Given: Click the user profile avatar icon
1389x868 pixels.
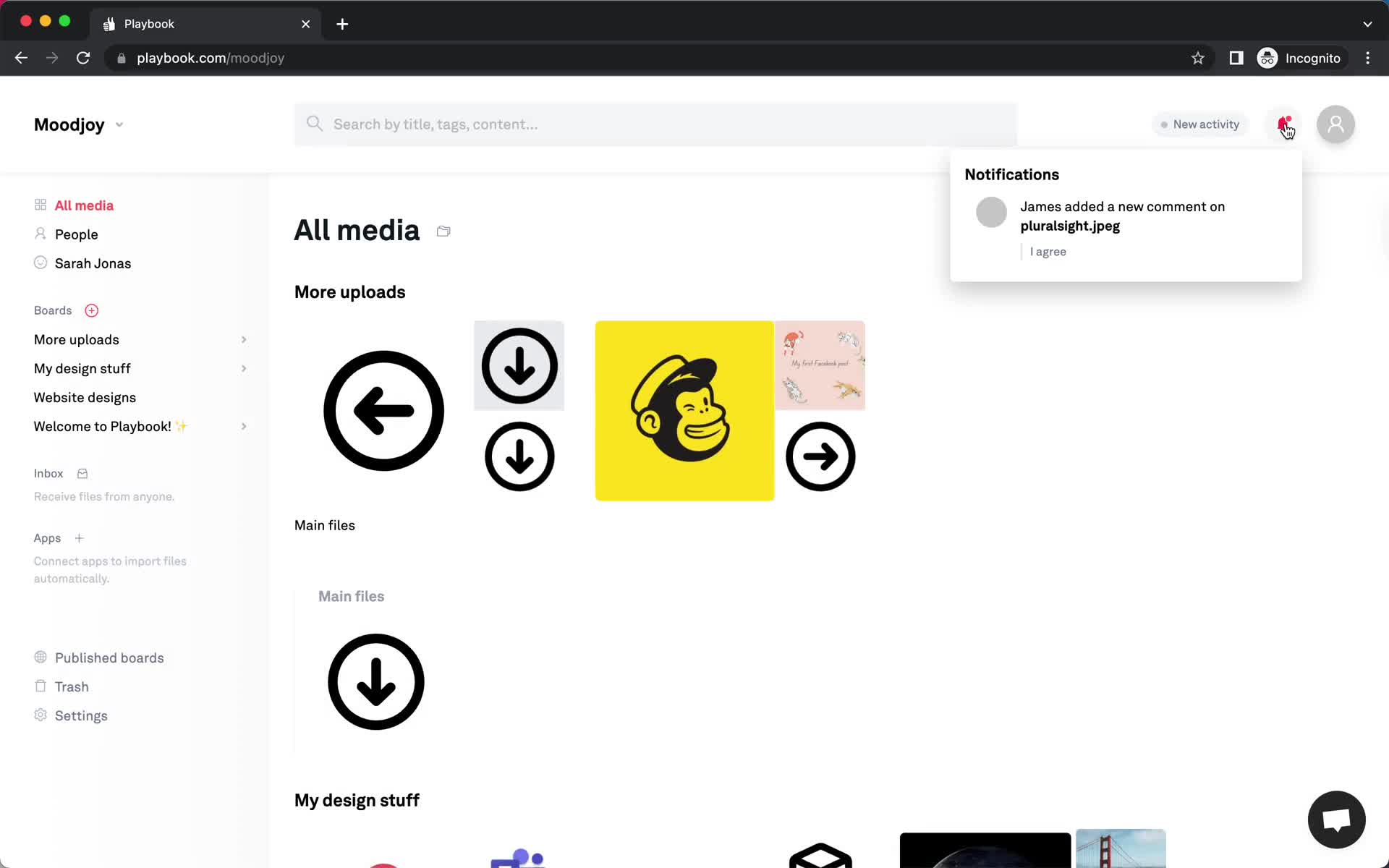Looking at the screenshot, I should pos(1336,124).
